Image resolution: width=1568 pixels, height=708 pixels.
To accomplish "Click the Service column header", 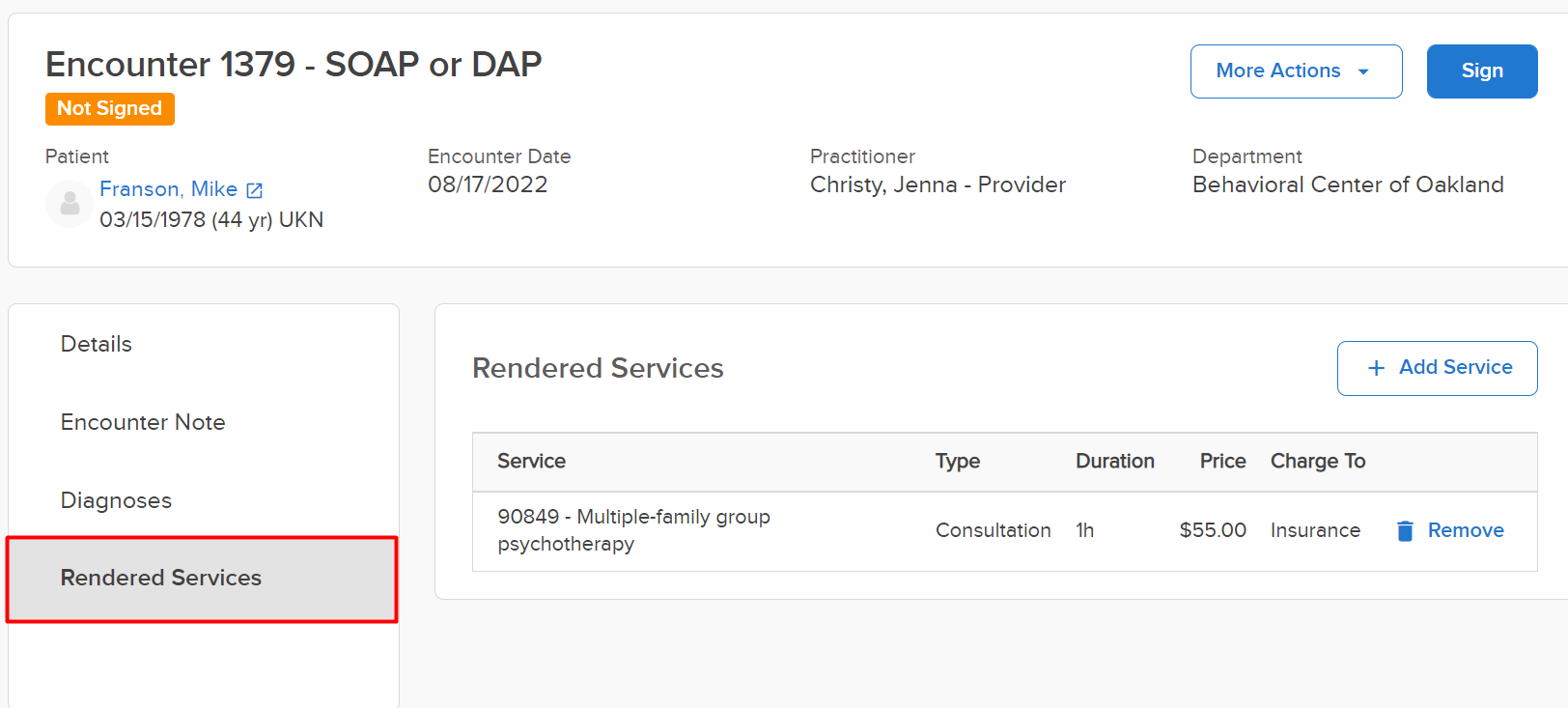I will point(531,462).
